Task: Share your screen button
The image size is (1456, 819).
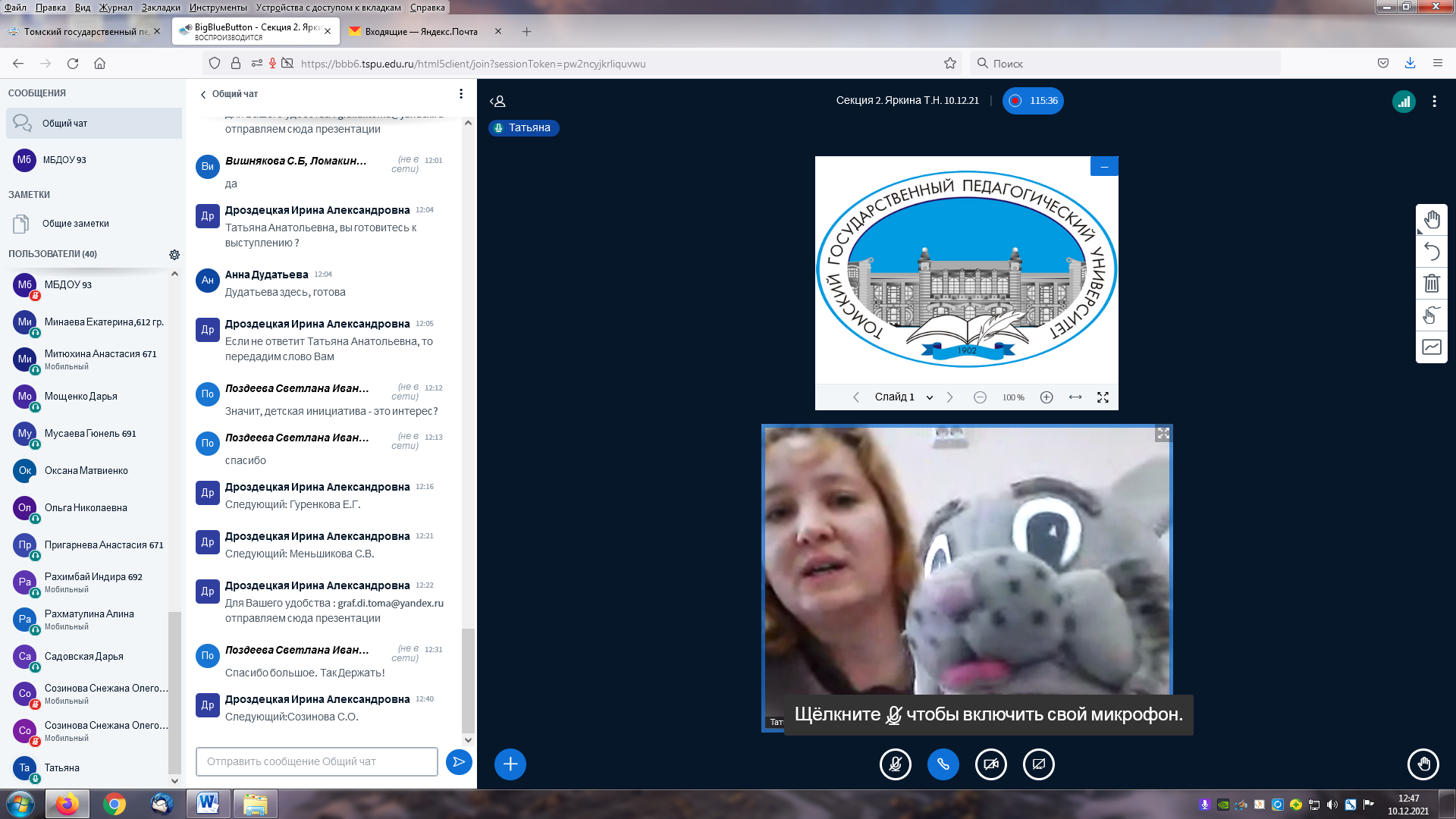Action: [1039, 764]
